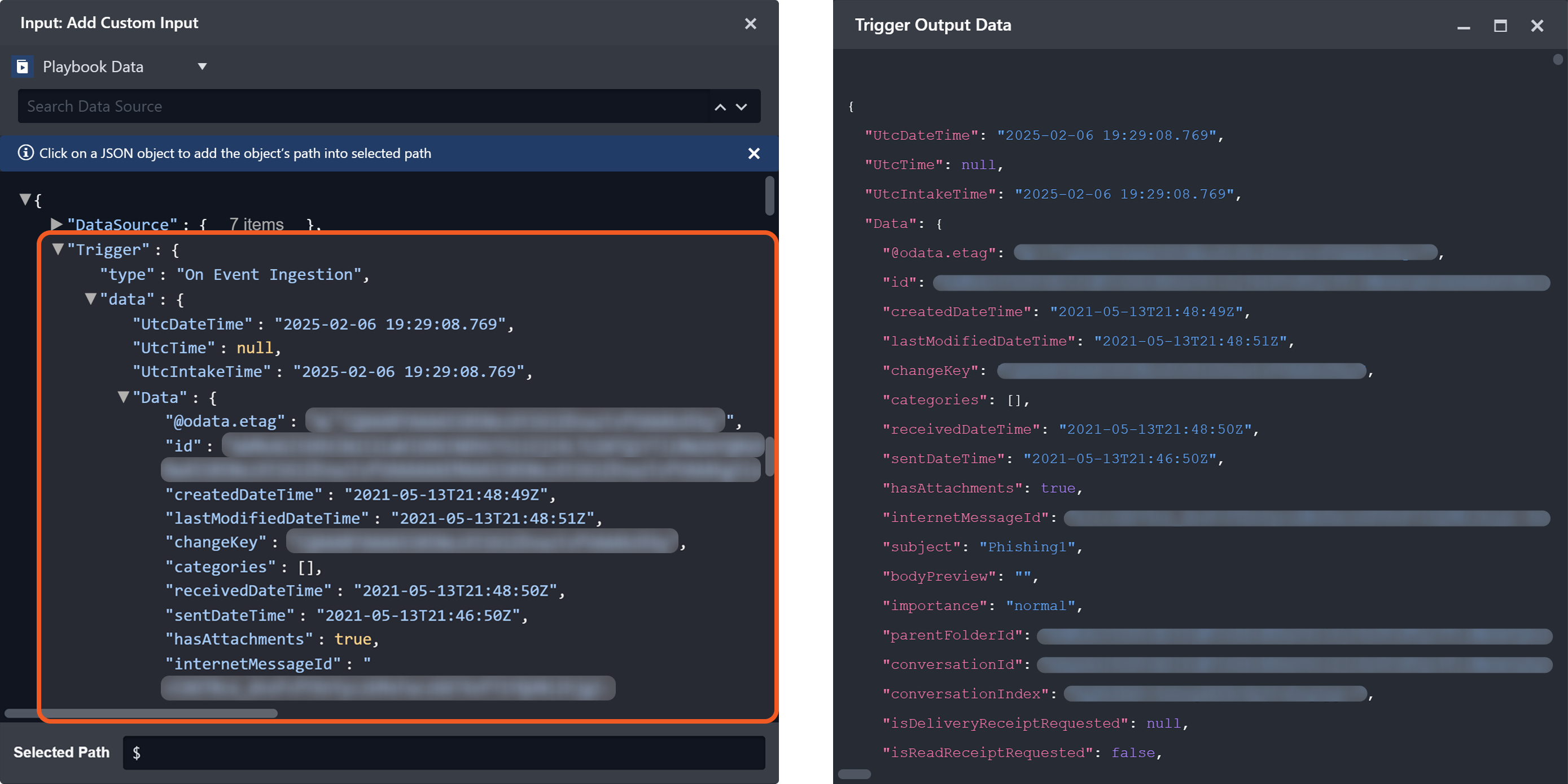Open the Playbook Data dropdown arrow
This screenshot has width=1568, height=784.
202,67
